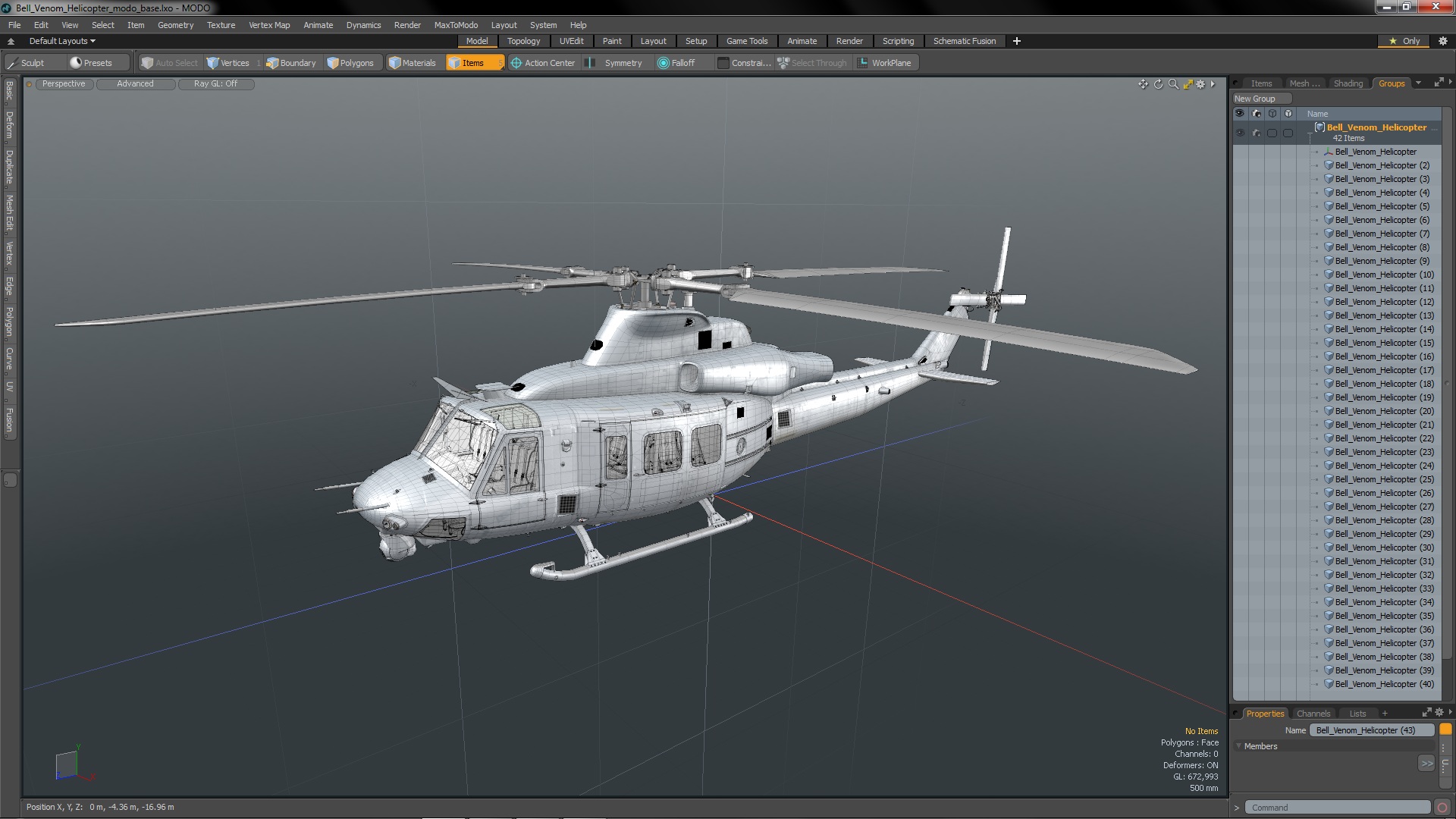Click the home icon beside Default Layouts
Image resolution: width=1456 pixels, height=819 pixels.
pyautogui.click(x=11, y=41)
